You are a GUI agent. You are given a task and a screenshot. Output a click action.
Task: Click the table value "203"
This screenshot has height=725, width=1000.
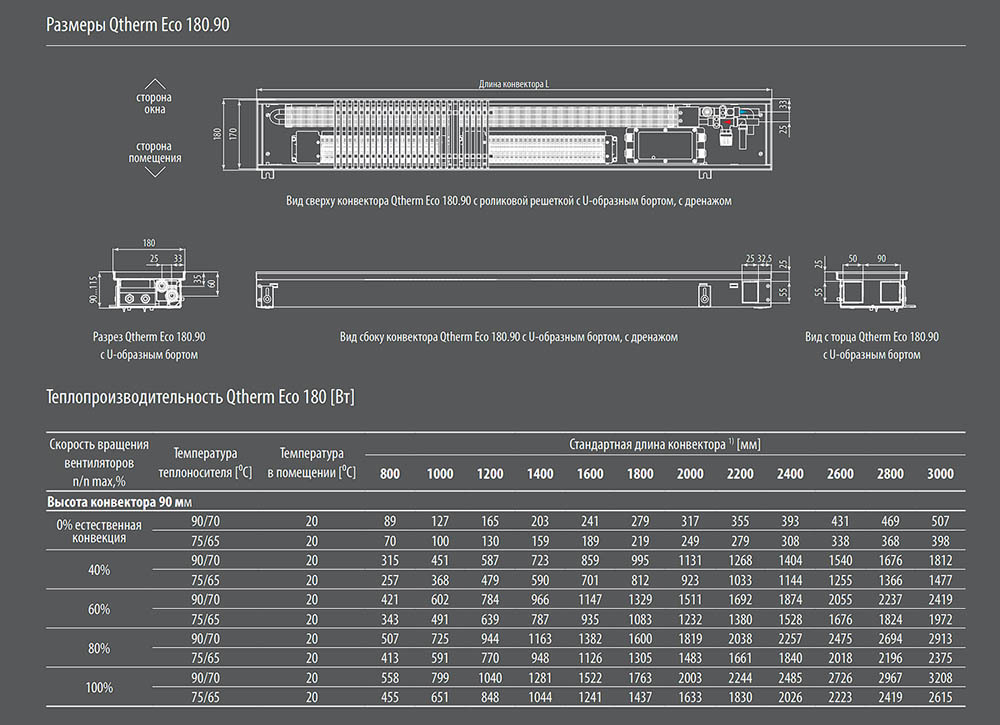(x=540, y=521)
